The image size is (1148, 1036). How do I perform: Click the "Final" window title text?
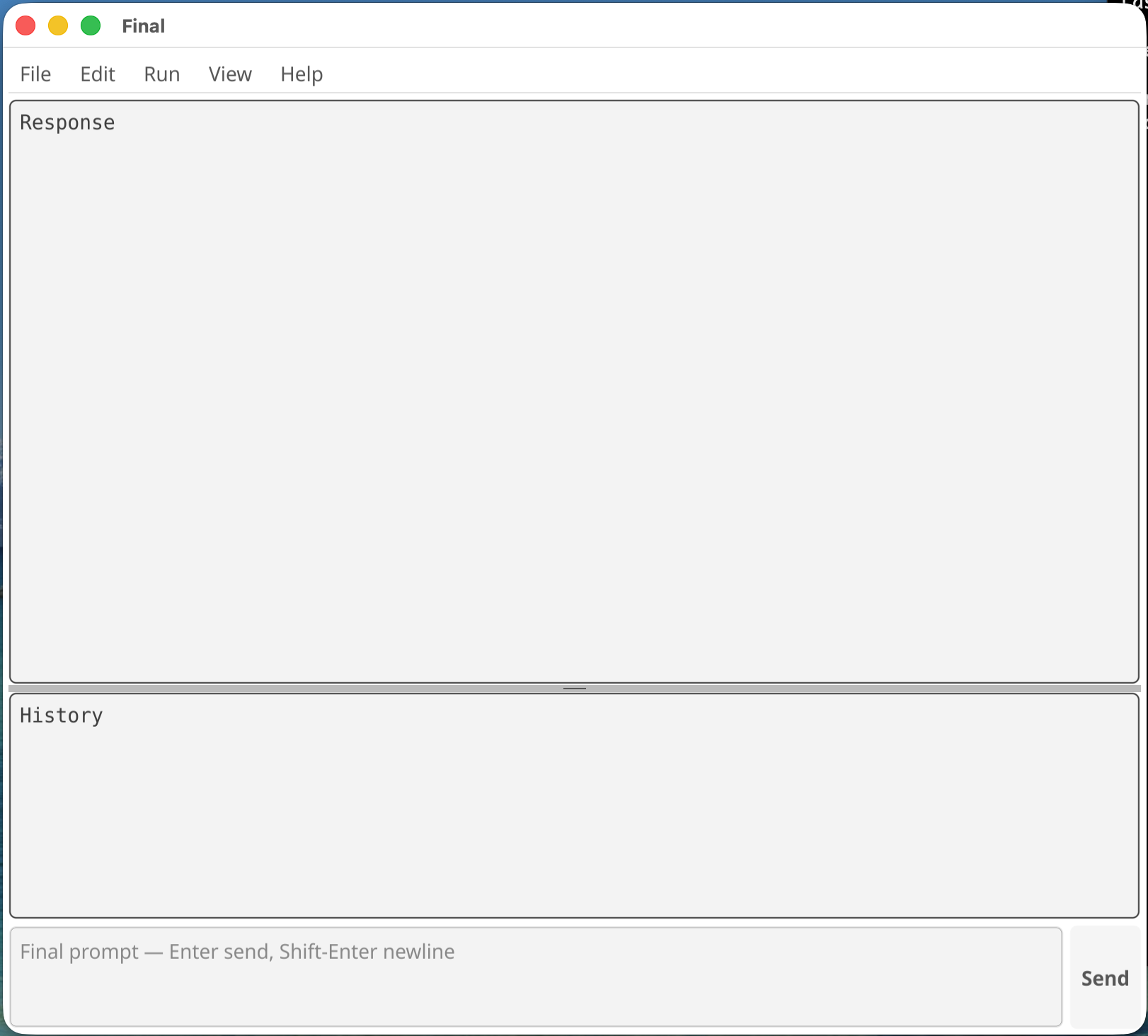point(143,26)
